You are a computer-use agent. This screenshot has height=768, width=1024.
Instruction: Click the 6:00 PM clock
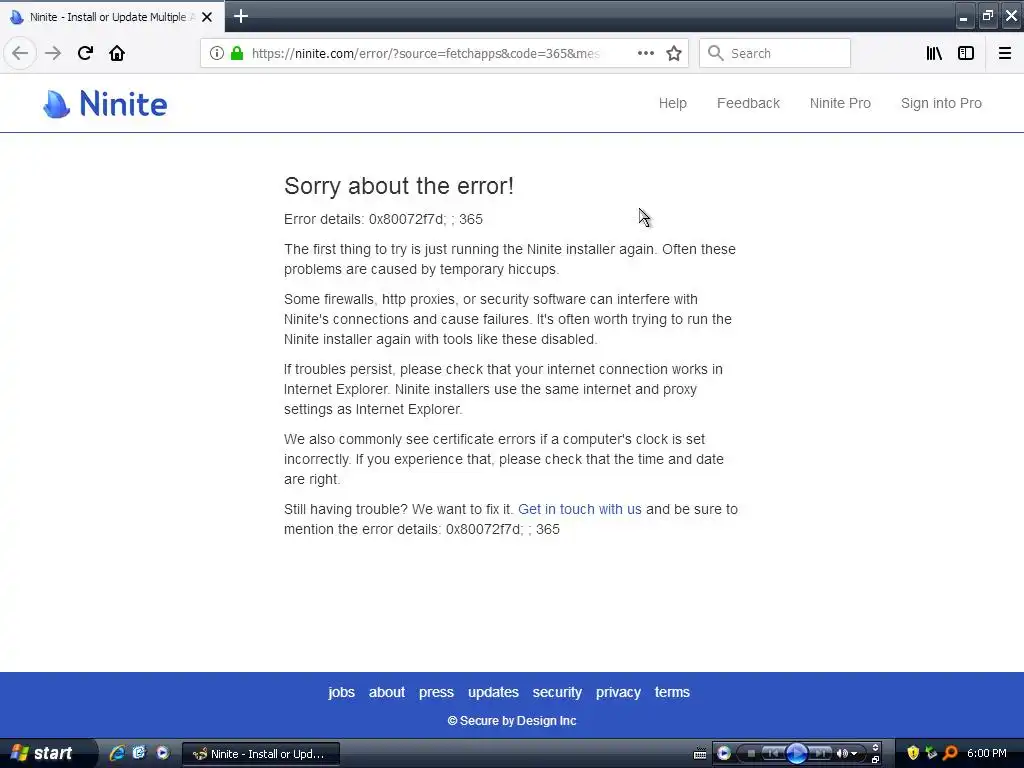pyautogui.click(x=987, y=753)
